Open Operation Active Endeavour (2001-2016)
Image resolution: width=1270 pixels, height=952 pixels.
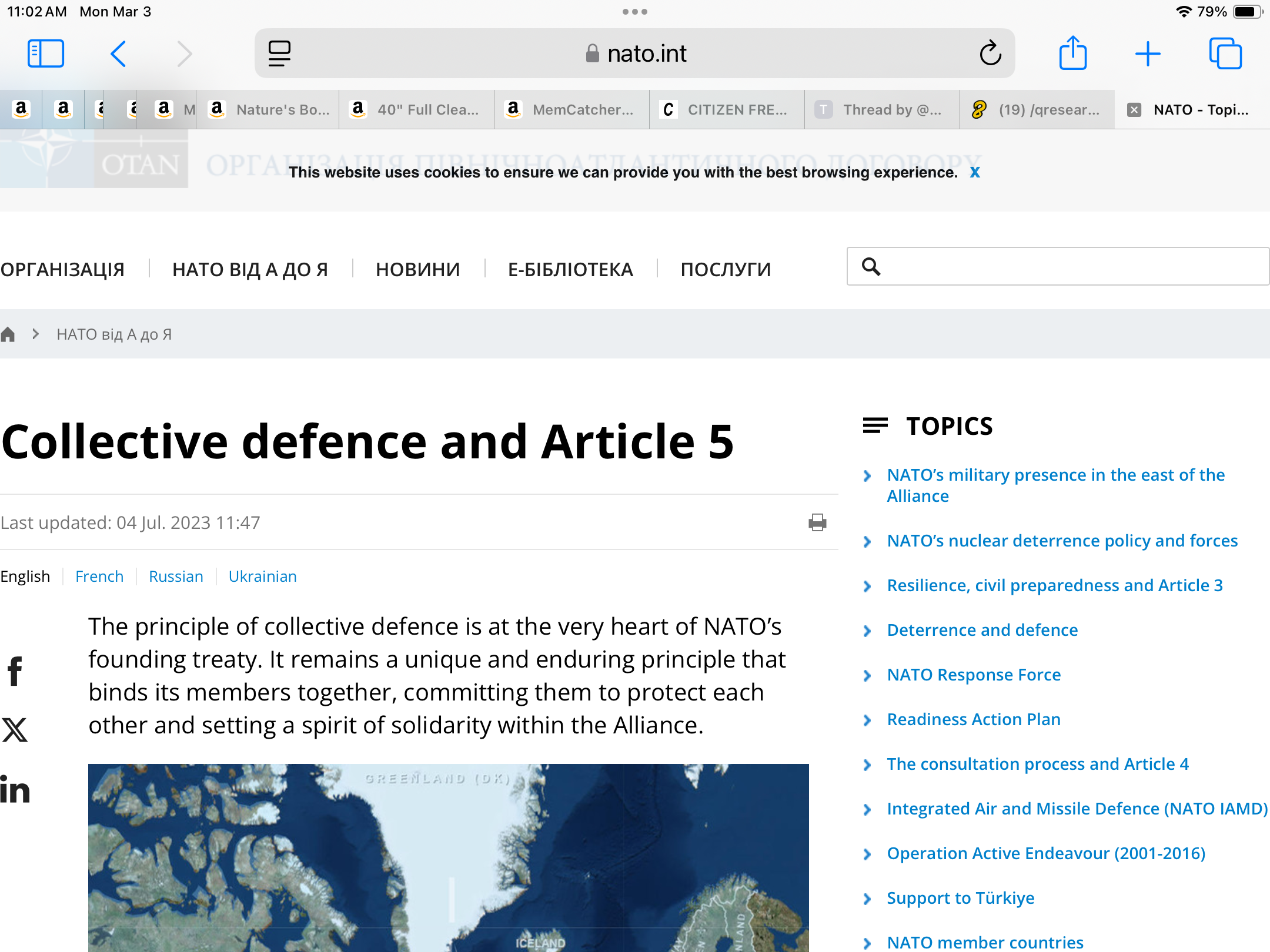click(1046, 853)
